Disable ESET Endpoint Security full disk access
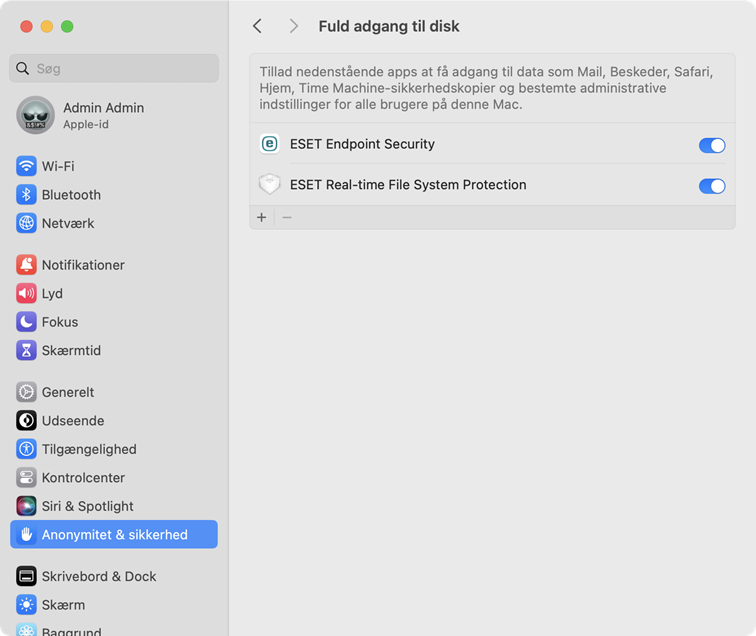This screenshot has height=636, width=756. pyautogui.click(x=711, y=145)
